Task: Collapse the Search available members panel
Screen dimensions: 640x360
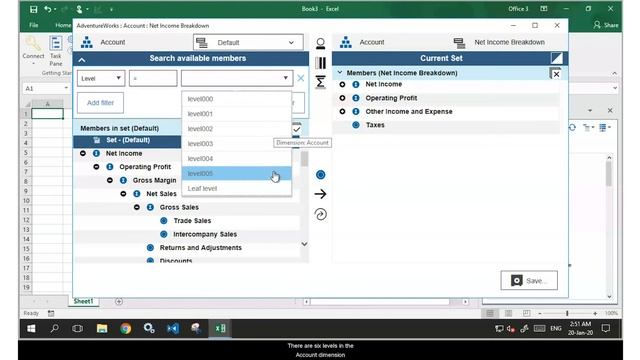Action: (82, 60)
